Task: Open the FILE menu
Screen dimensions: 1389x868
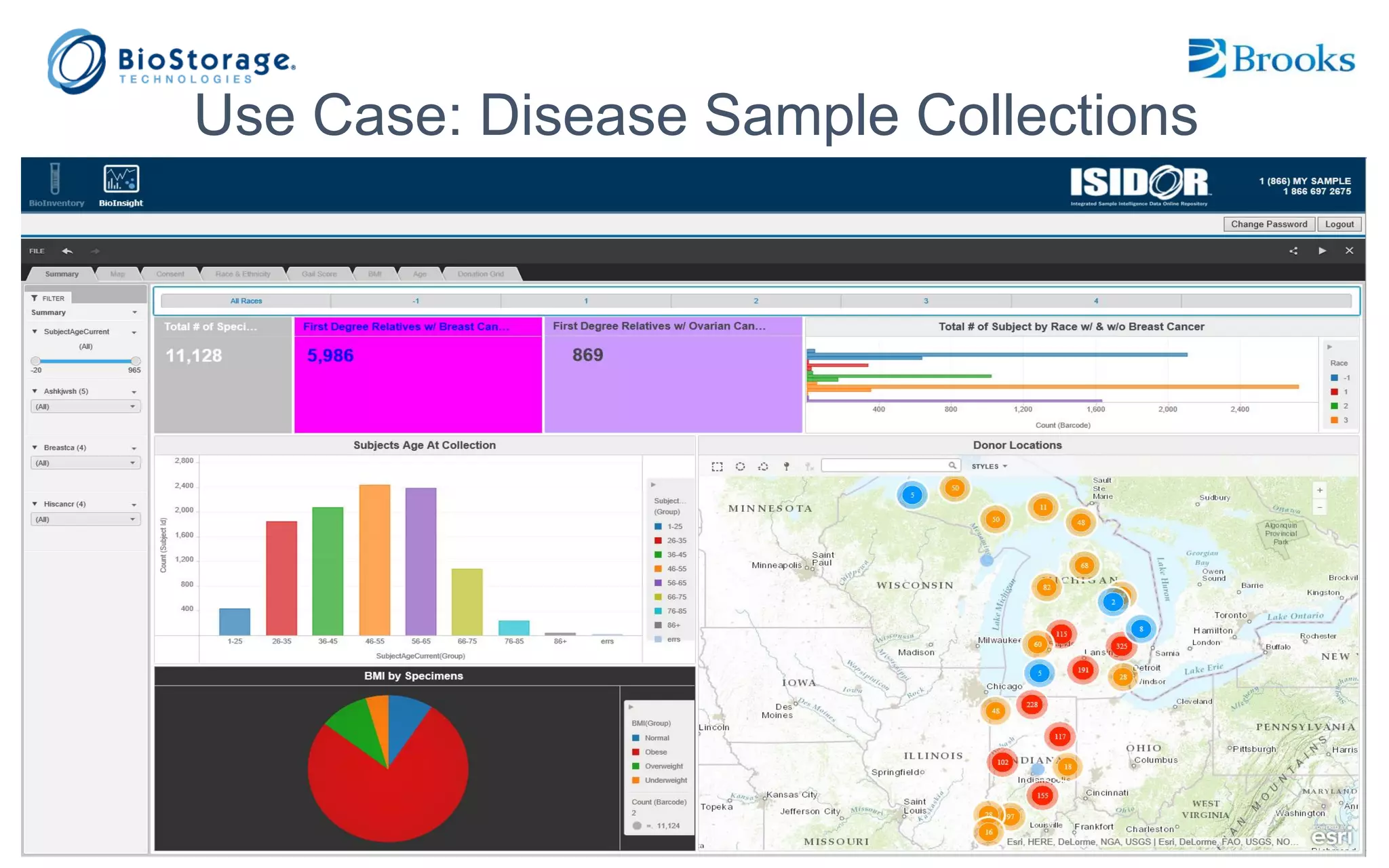Action: [37, 251]
